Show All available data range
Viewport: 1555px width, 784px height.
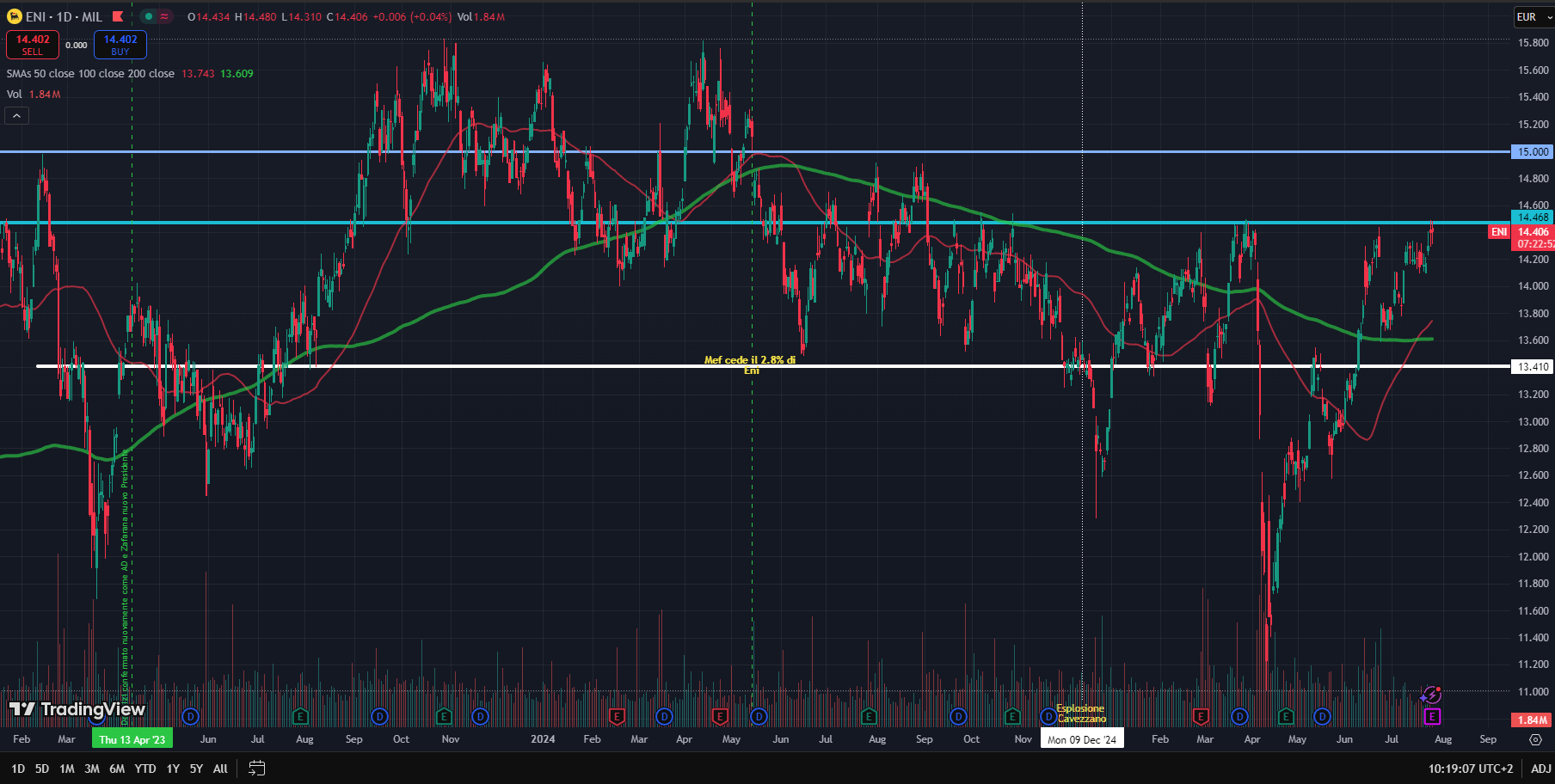pyautogui.click(x=220, y=769)
